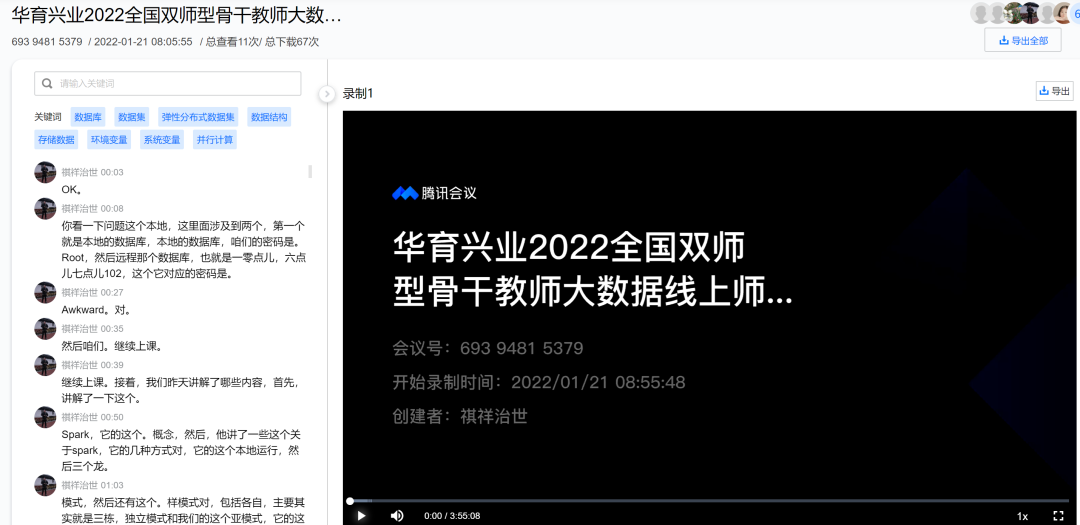Image resolution: width=1080 pixels, height=525 pixels.
Task: Select the 系统变量 keyword tag
Action: (x=162, y=140)
